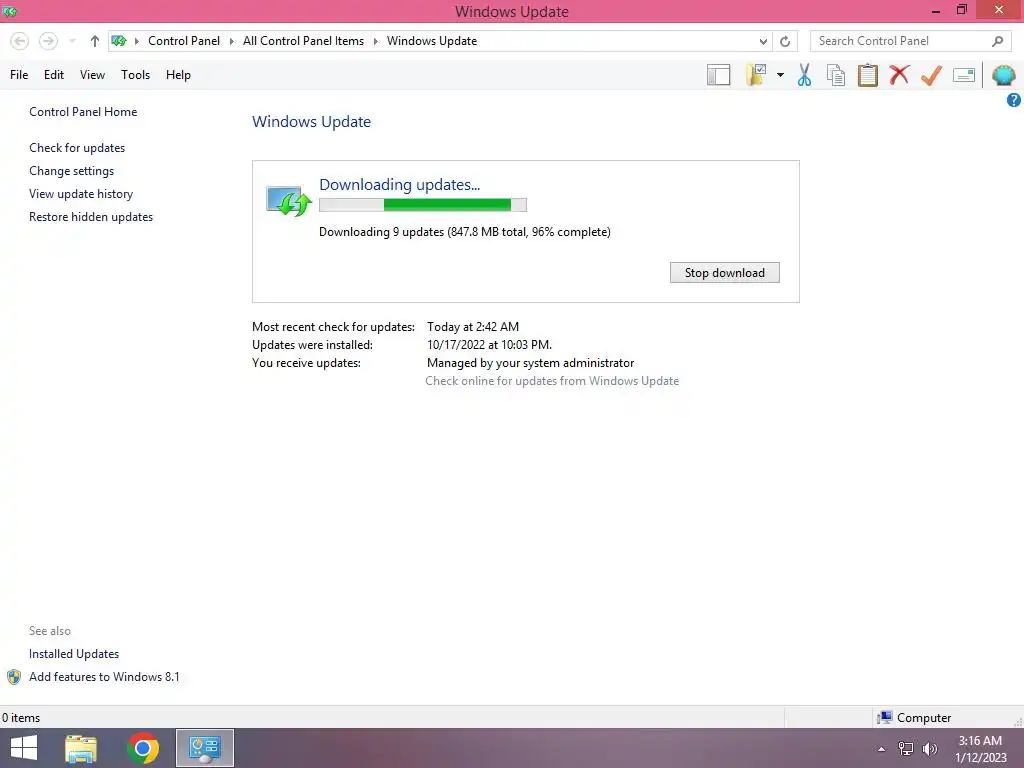
Task: Show hidden tray icons arrow
Action: (x=882, y=749)
